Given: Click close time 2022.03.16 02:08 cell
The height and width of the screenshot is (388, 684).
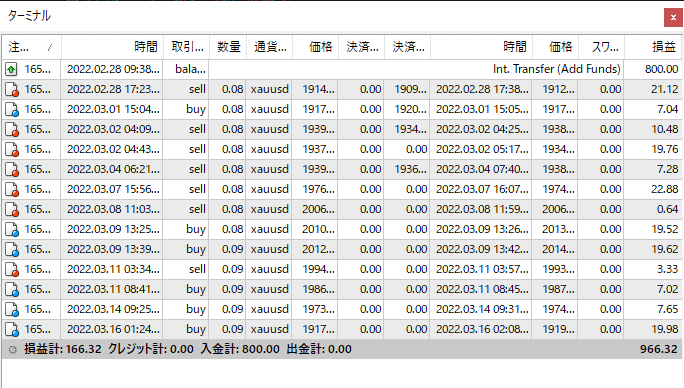Looking at the screenshot, I should pyautogui.click(x=482, y=330).
